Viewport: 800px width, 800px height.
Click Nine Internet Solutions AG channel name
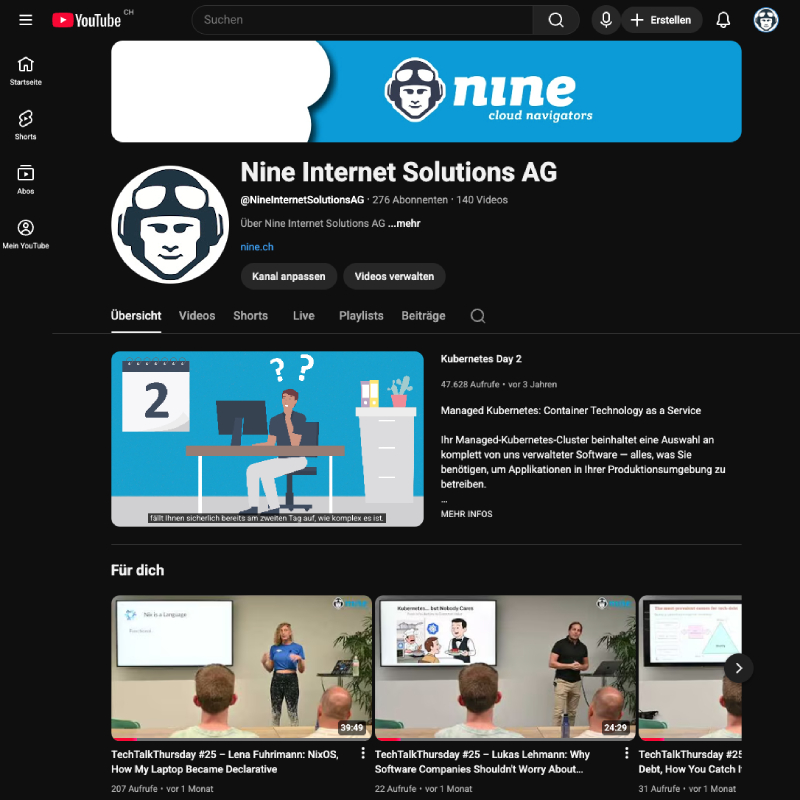click(x=399, y=172)
